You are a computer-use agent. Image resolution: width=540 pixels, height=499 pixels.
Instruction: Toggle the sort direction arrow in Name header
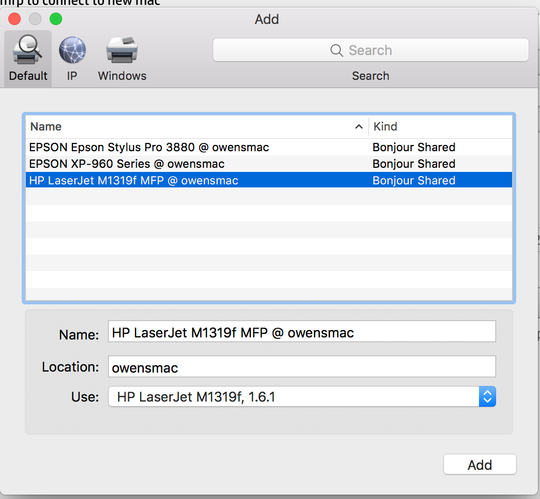tap(359, 127)
